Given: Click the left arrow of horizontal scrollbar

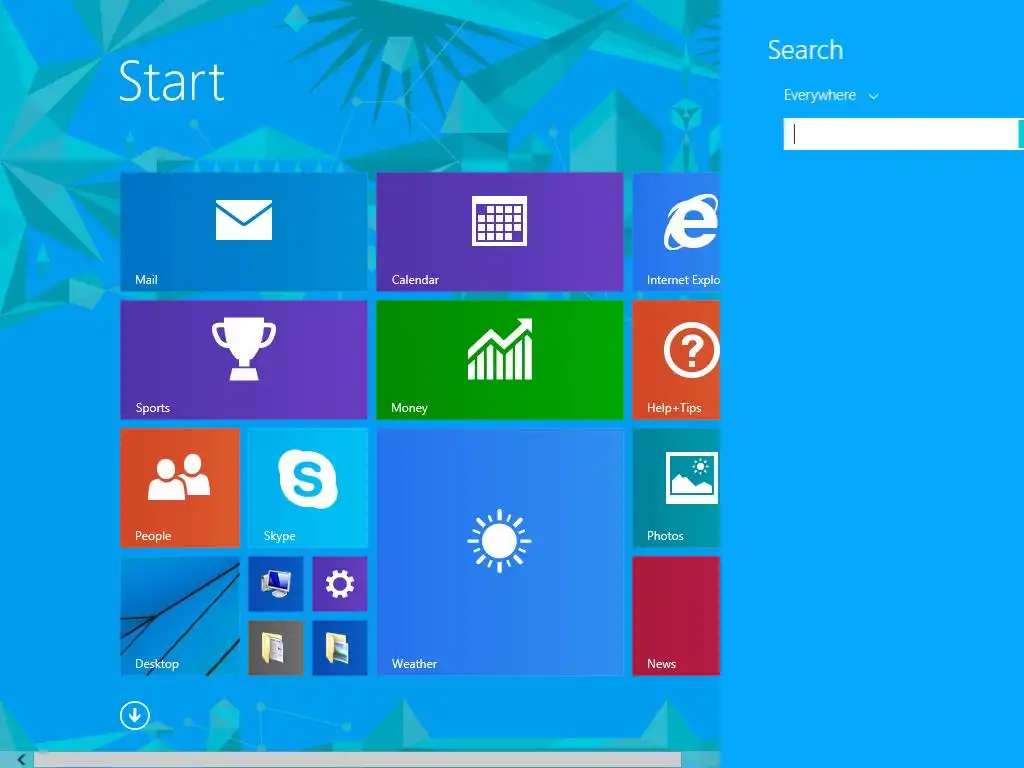Looking at the screenshot, I should tap(21, 760).
